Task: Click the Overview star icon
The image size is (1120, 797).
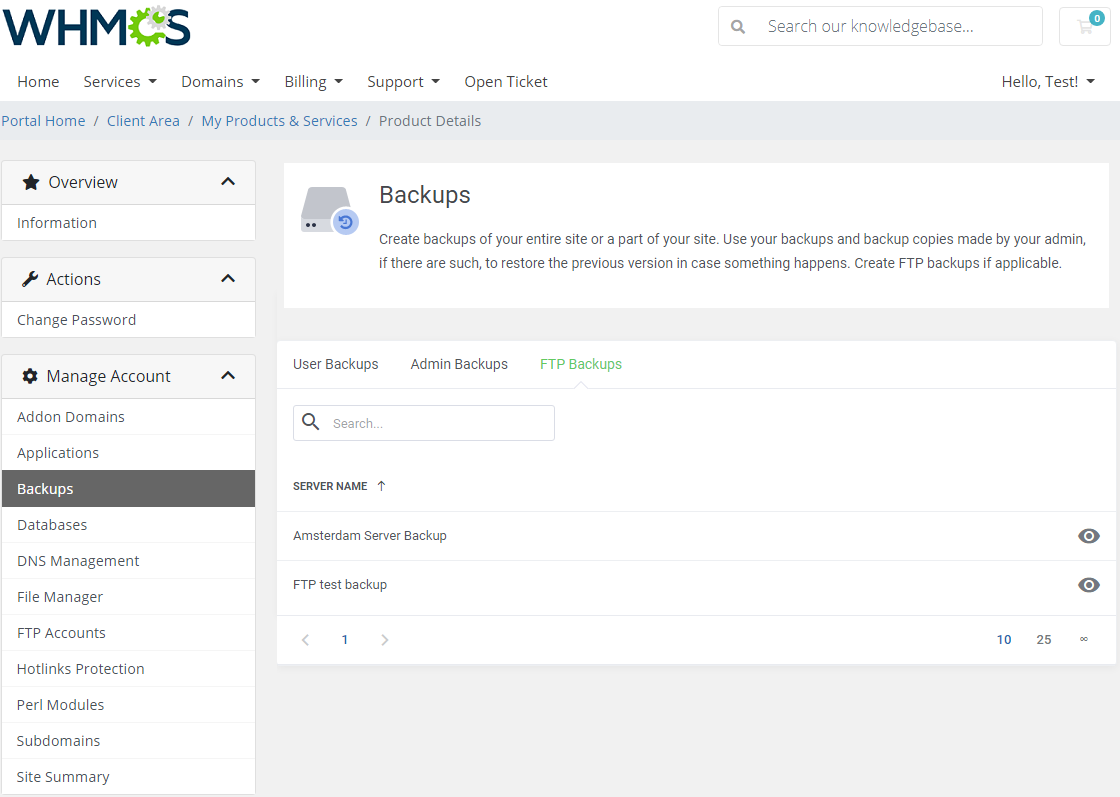Action: point(31,182)
